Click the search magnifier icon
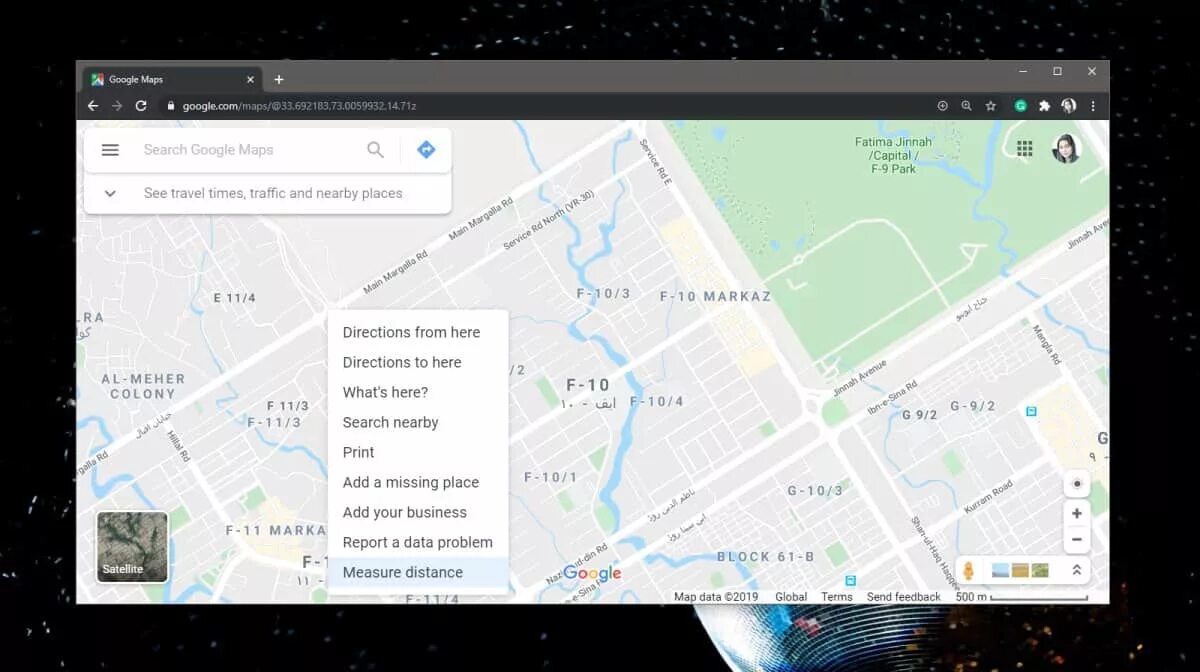This screenshot has width=1200, height=672. click(x=375, y=150)
